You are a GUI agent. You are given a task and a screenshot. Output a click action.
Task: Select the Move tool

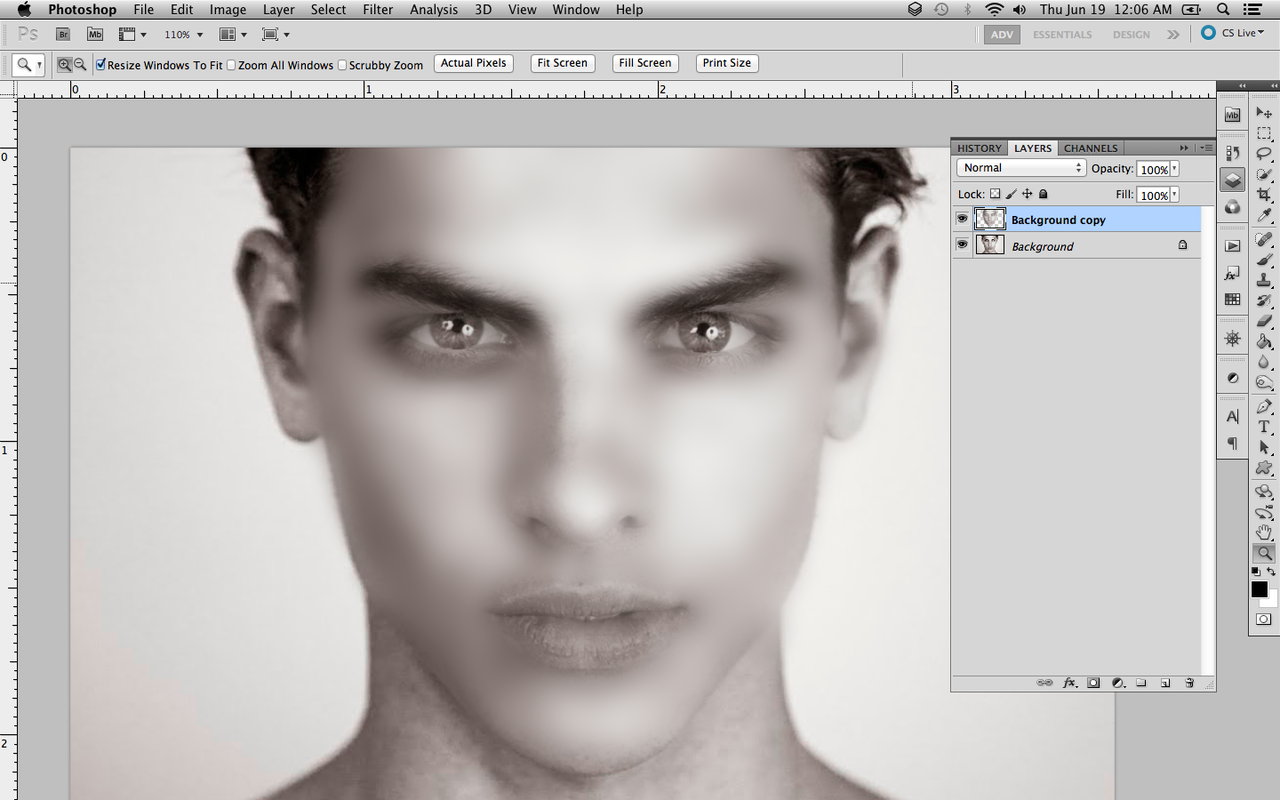pos(1264,112)
